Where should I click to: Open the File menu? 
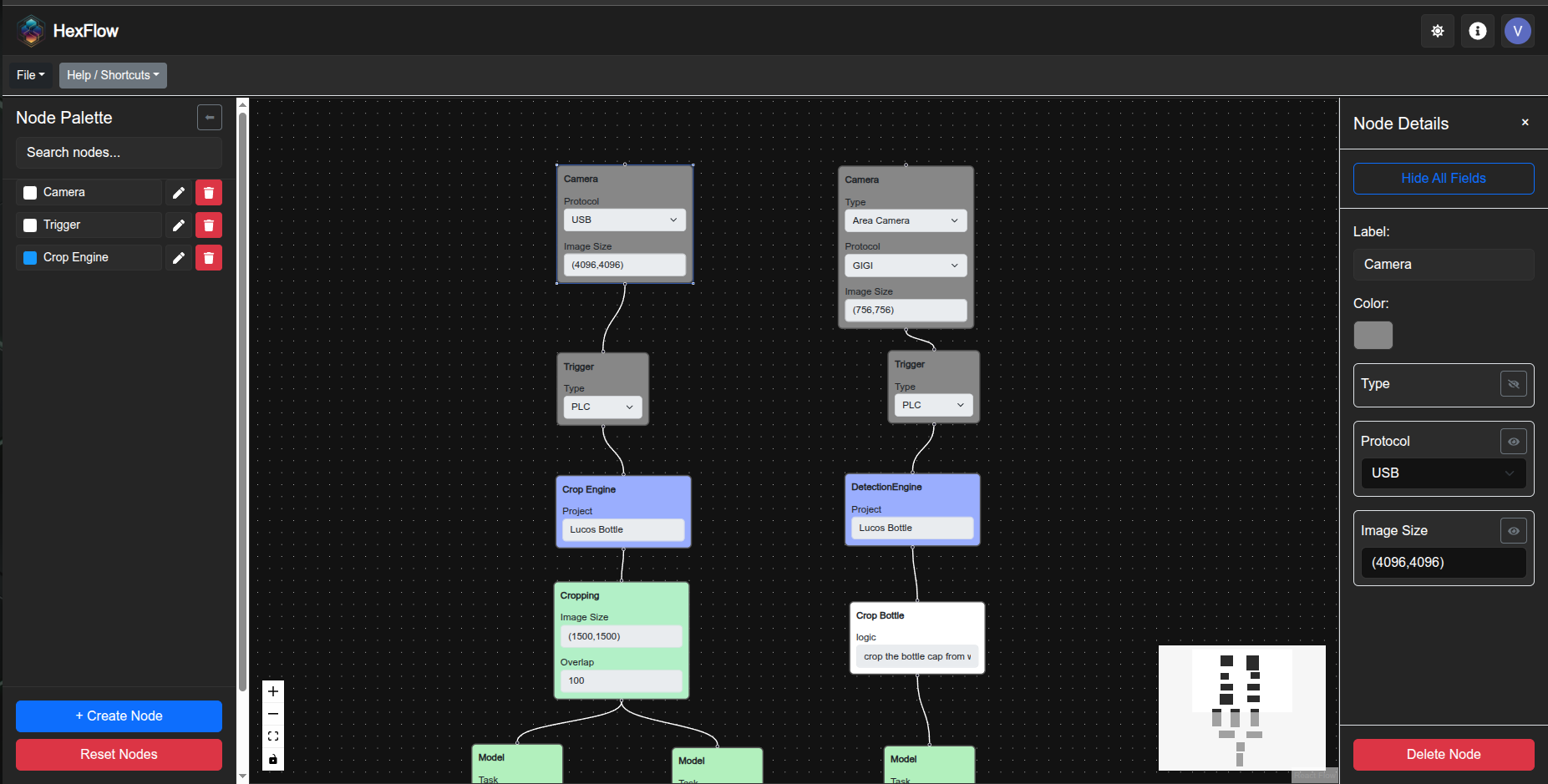pyautogui.click(x=29, y=75)
